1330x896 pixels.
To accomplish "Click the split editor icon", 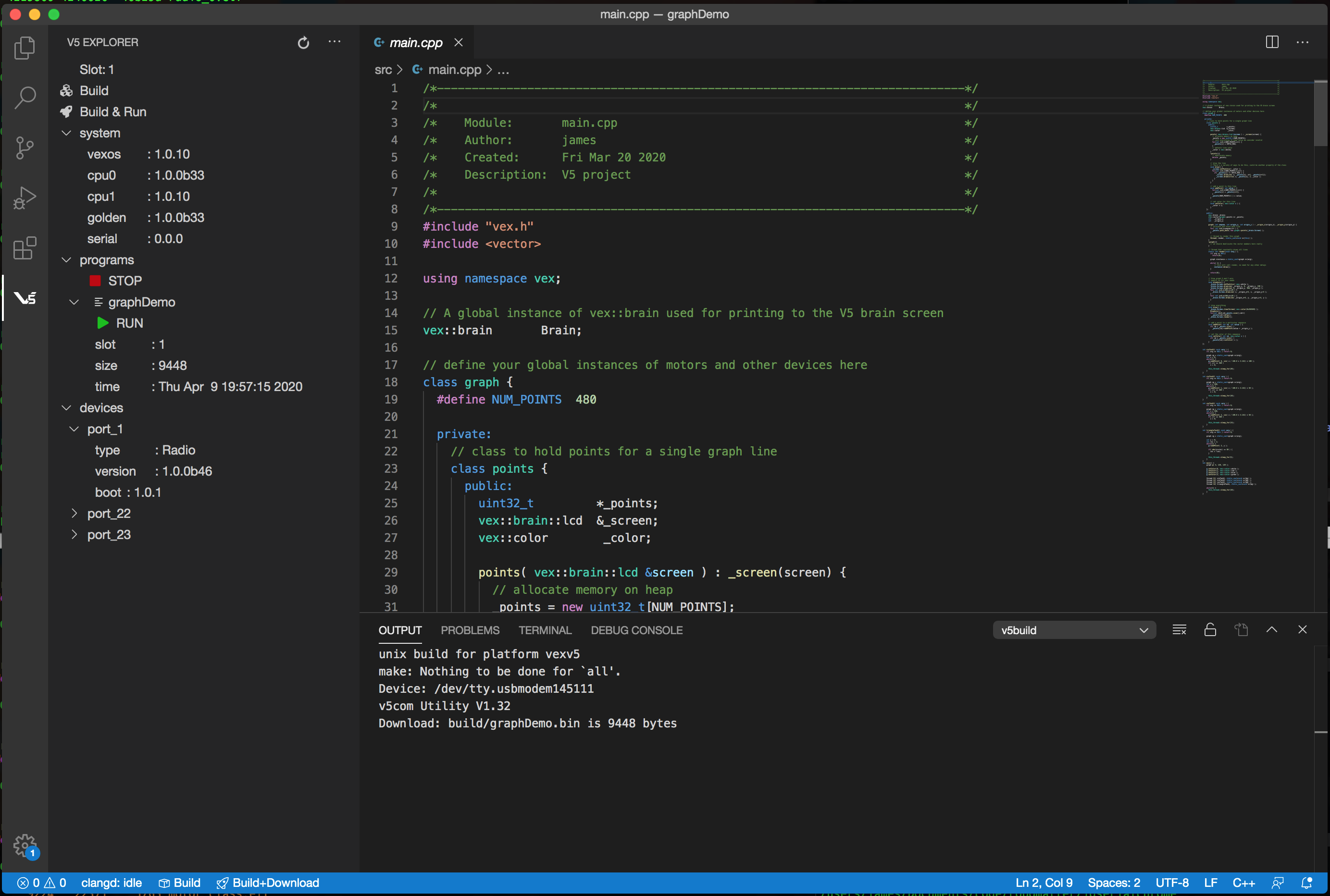I will tap(1272, 42).
